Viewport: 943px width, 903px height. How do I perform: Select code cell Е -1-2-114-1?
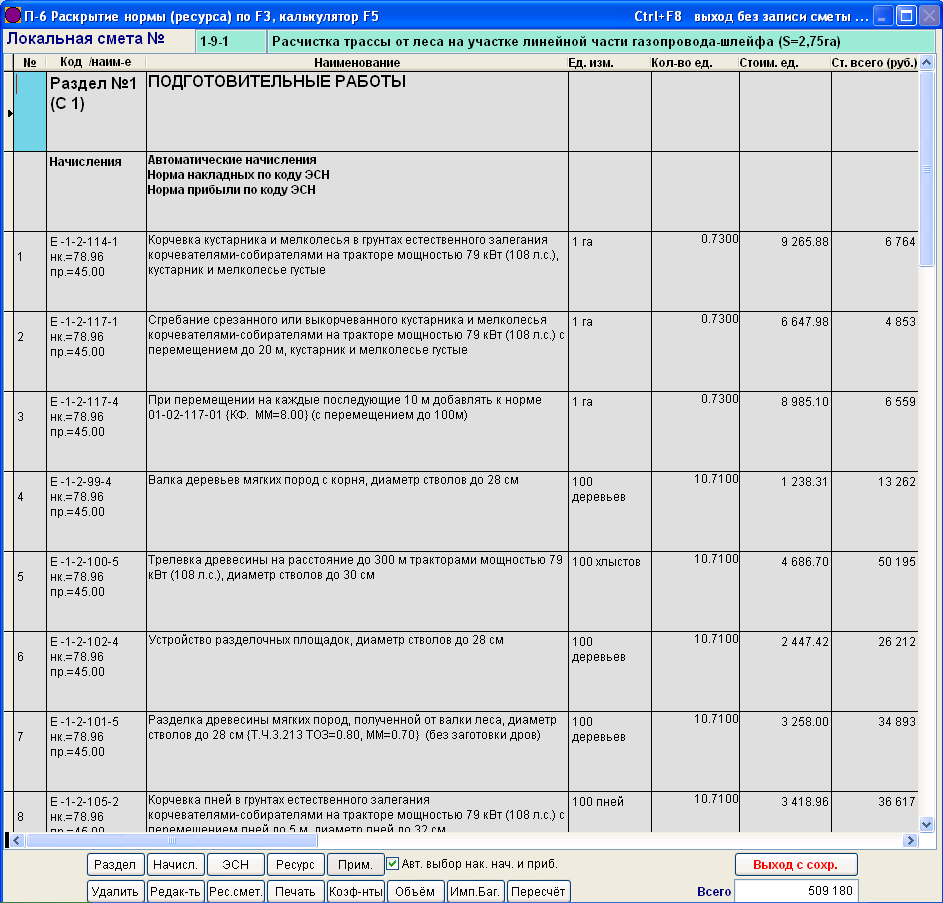[96, 271]
